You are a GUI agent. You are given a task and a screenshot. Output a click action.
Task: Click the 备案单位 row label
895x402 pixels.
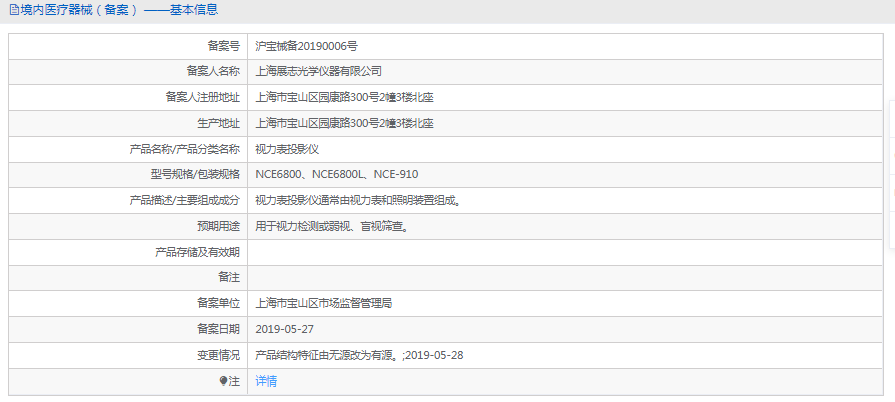(219, 304)
